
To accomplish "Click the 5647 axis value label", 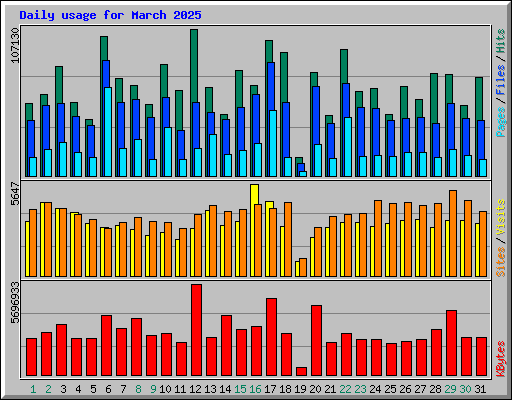I will [15, 194].
